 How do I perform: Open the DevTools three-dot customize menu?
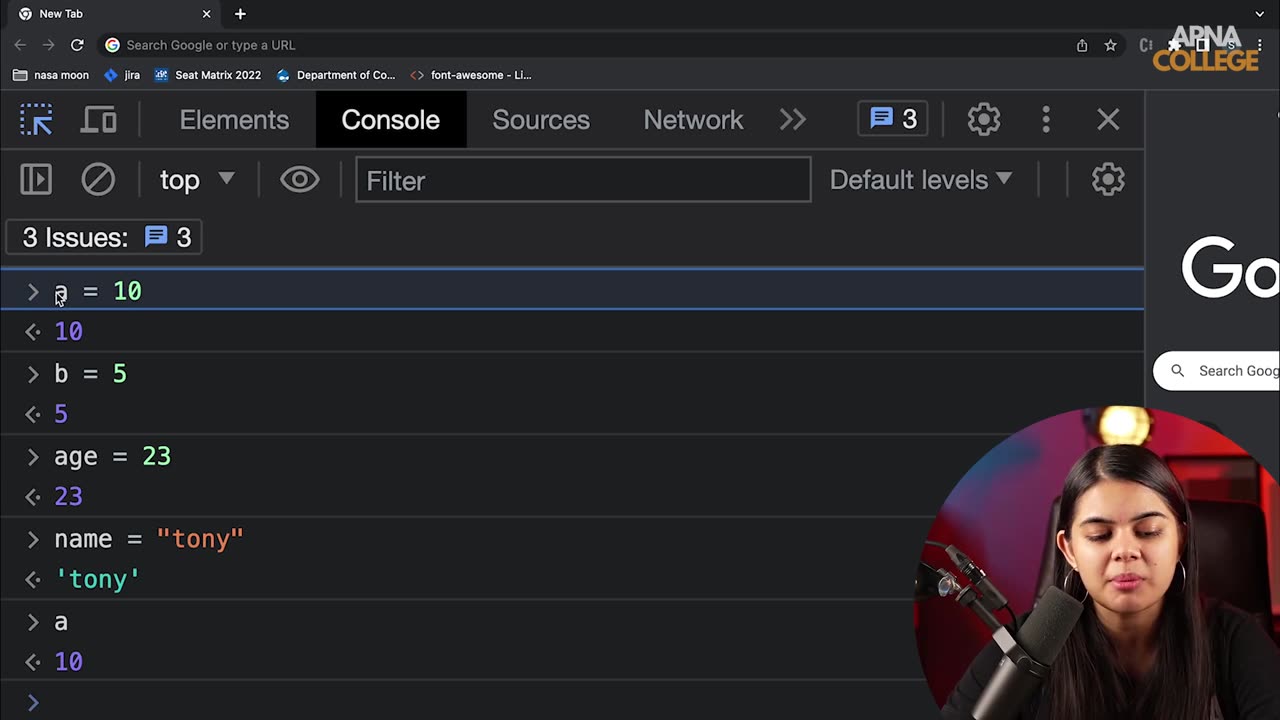click(1046, 120)
